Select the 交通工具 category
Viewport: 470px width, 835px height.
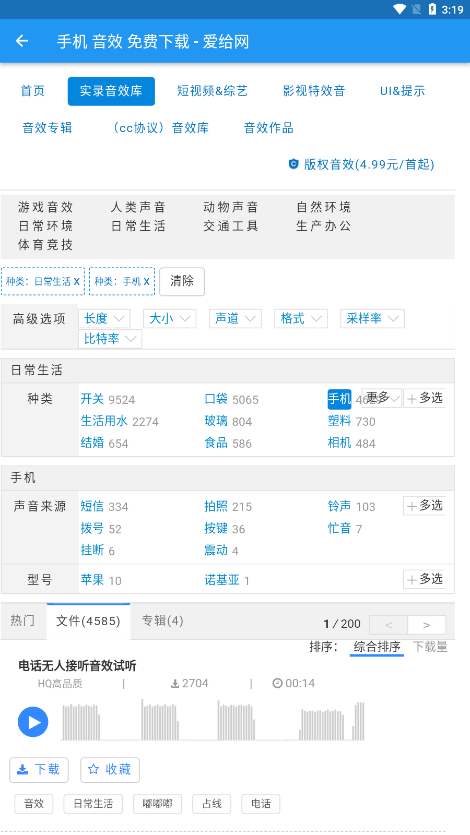pyautogui.click(x=230, y=226)
